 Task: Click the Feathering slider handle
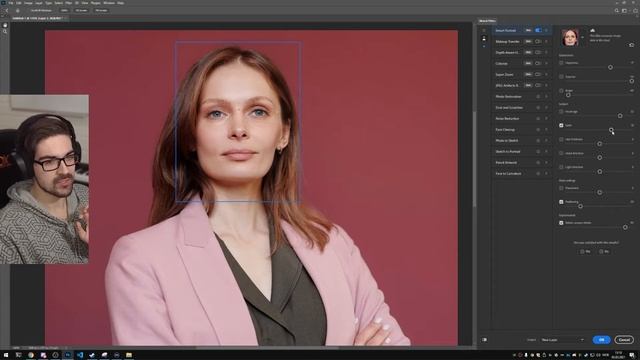tap(580, 207)
